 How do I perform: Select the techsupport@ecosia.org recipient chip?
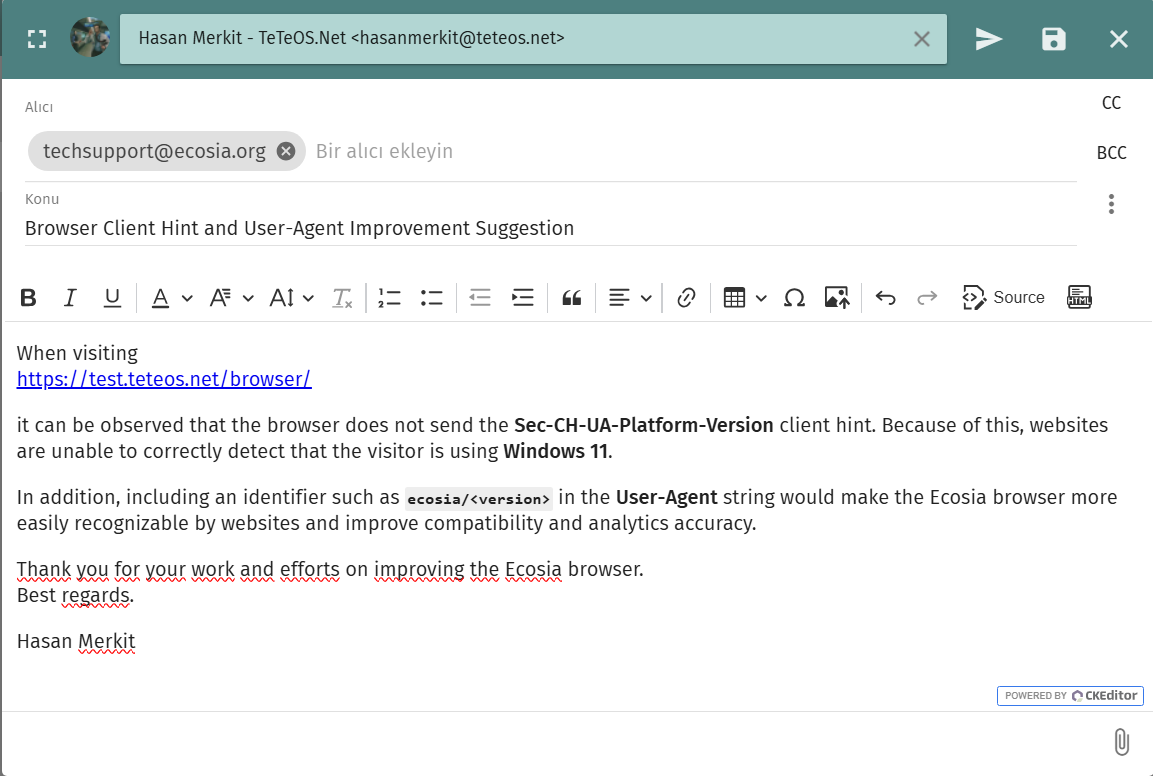point(154,151)
